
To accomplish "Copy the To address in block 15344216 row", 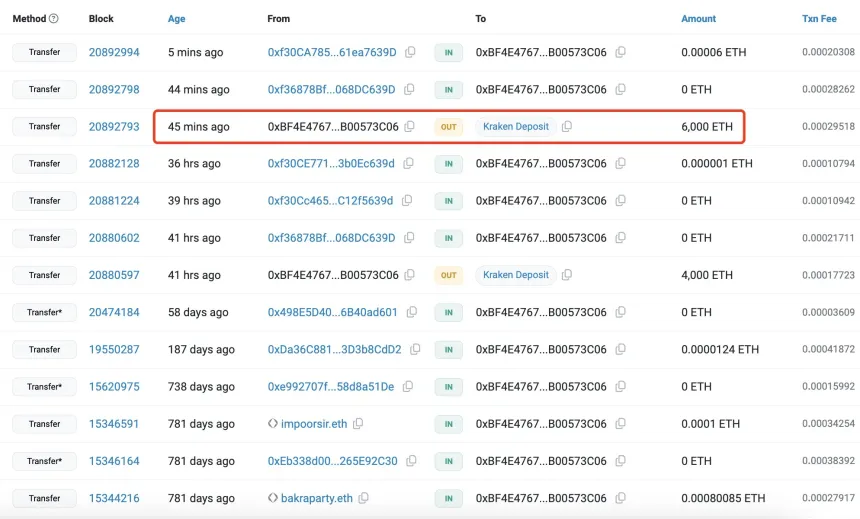I will [621, 498].
